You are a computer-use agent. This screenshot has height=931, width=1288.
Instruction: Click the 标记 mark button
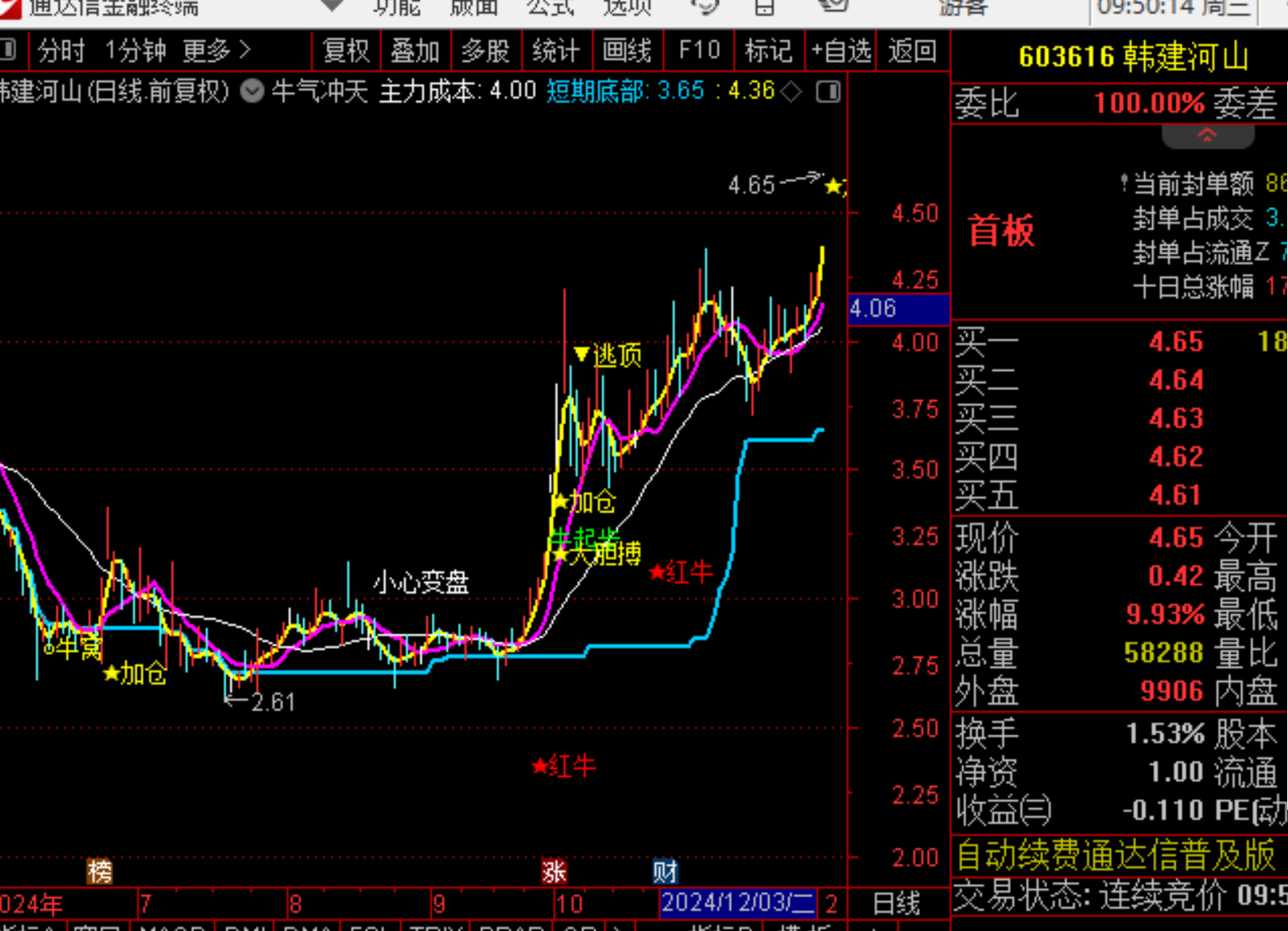[769, 51]
